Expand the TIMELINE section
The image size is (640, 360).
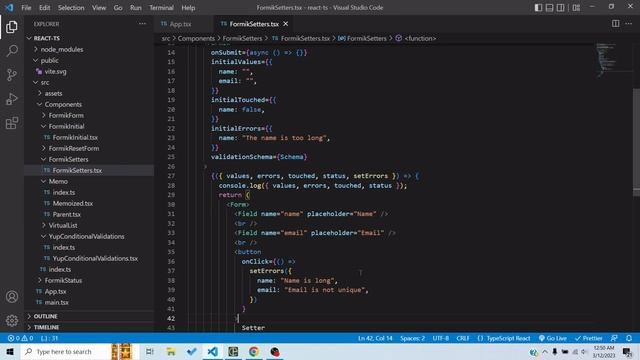[x=89, y=327]
